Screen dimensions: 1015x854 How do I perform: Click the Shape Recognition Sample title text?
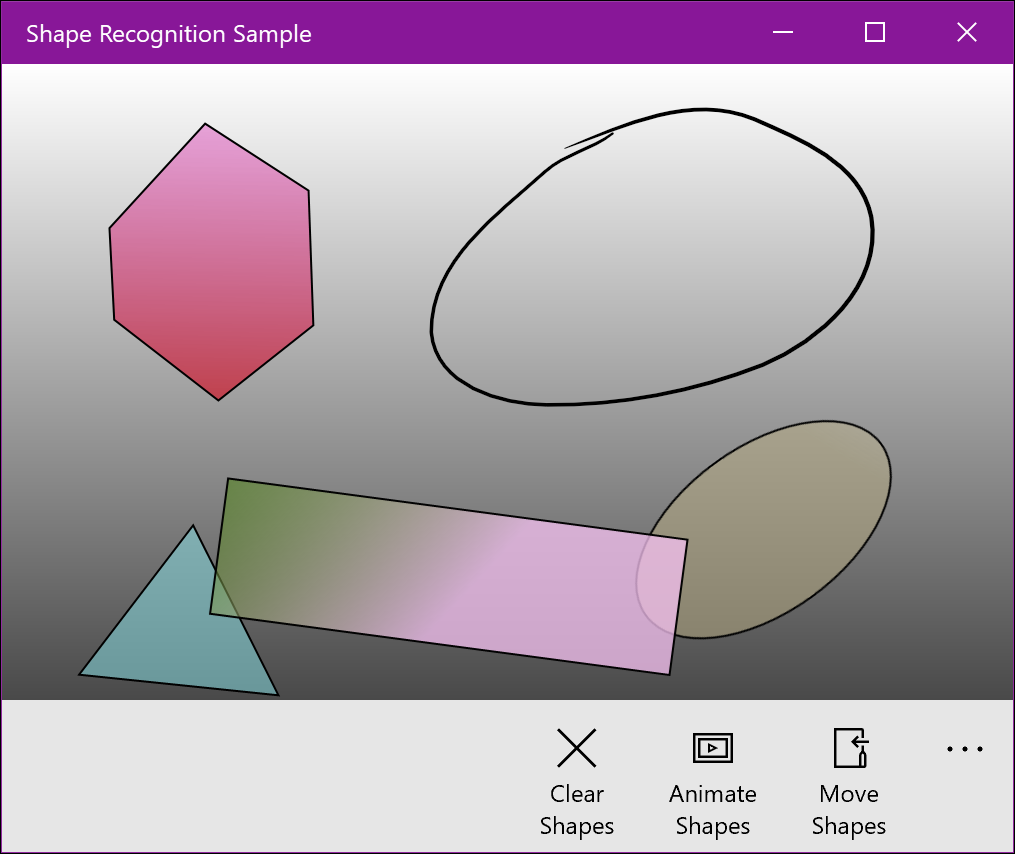[x=168, y=33]
